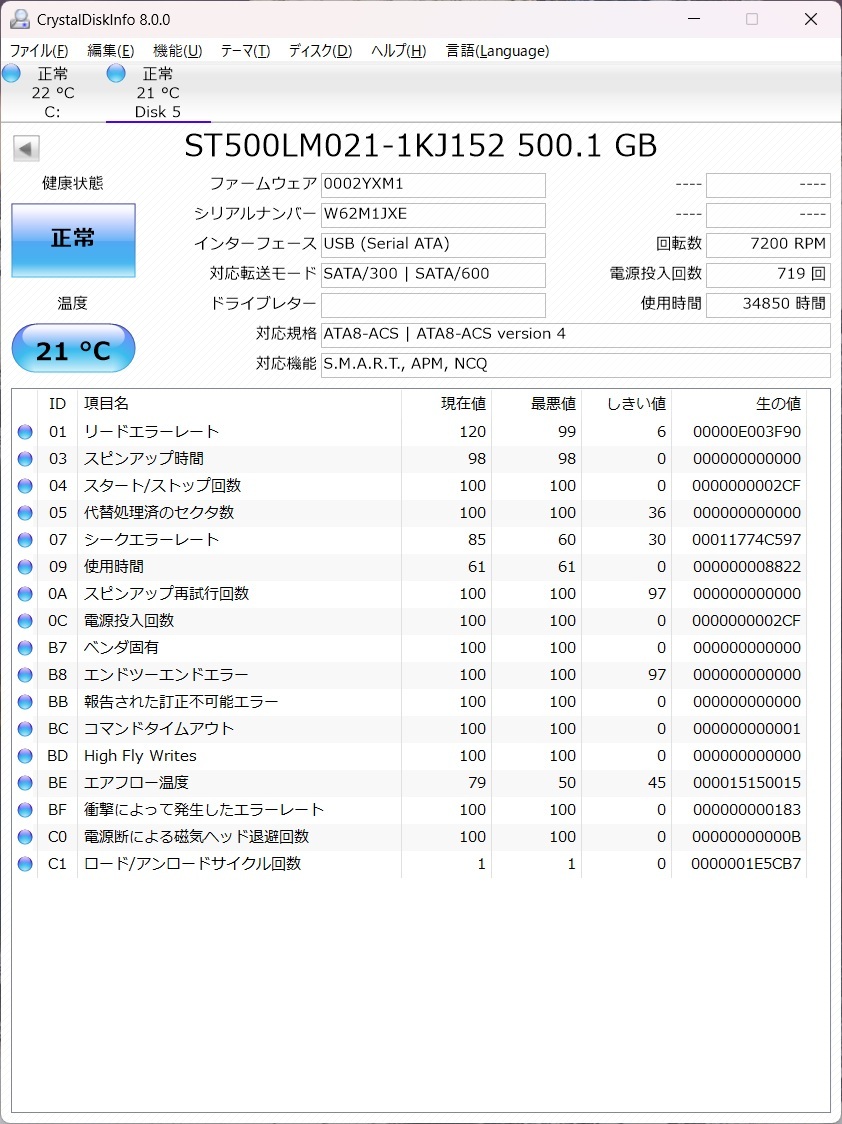The height and width of the screenshot is (1124, 842).
Task: Click the 項目名 column header
Action: tap(239, 404)
